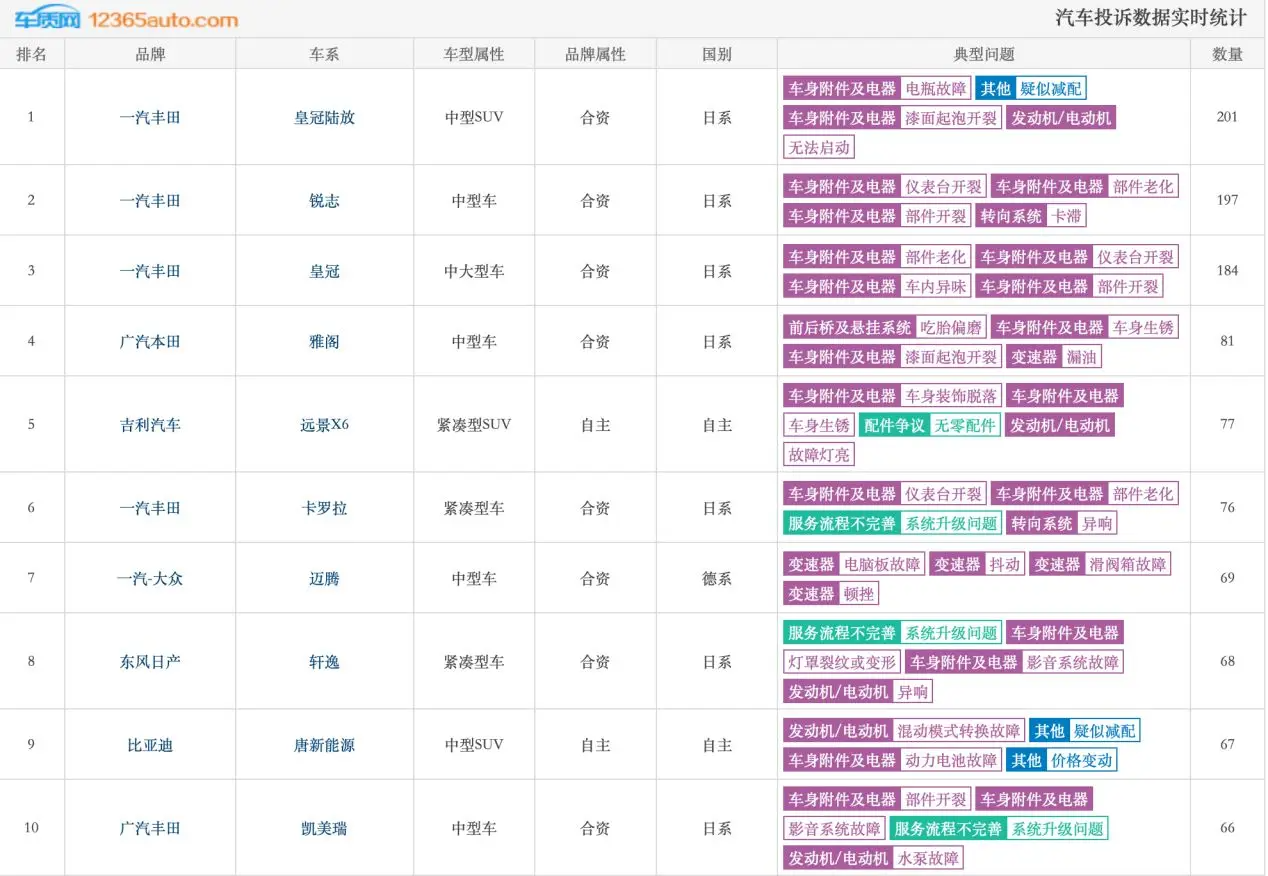
Task: Click the 车质网 12365auto.com logo
Action: click(x=126, y=19)
